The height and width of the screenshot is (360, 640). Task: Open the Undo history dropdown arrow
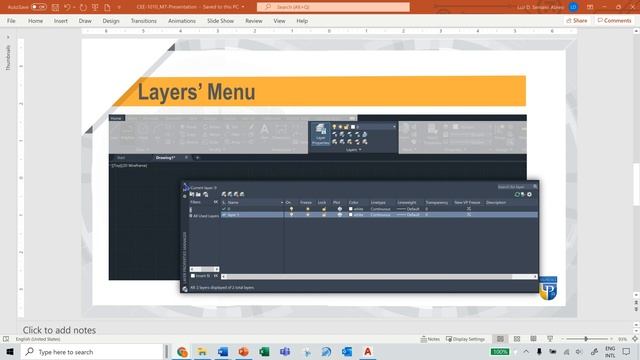coord(74,7)
